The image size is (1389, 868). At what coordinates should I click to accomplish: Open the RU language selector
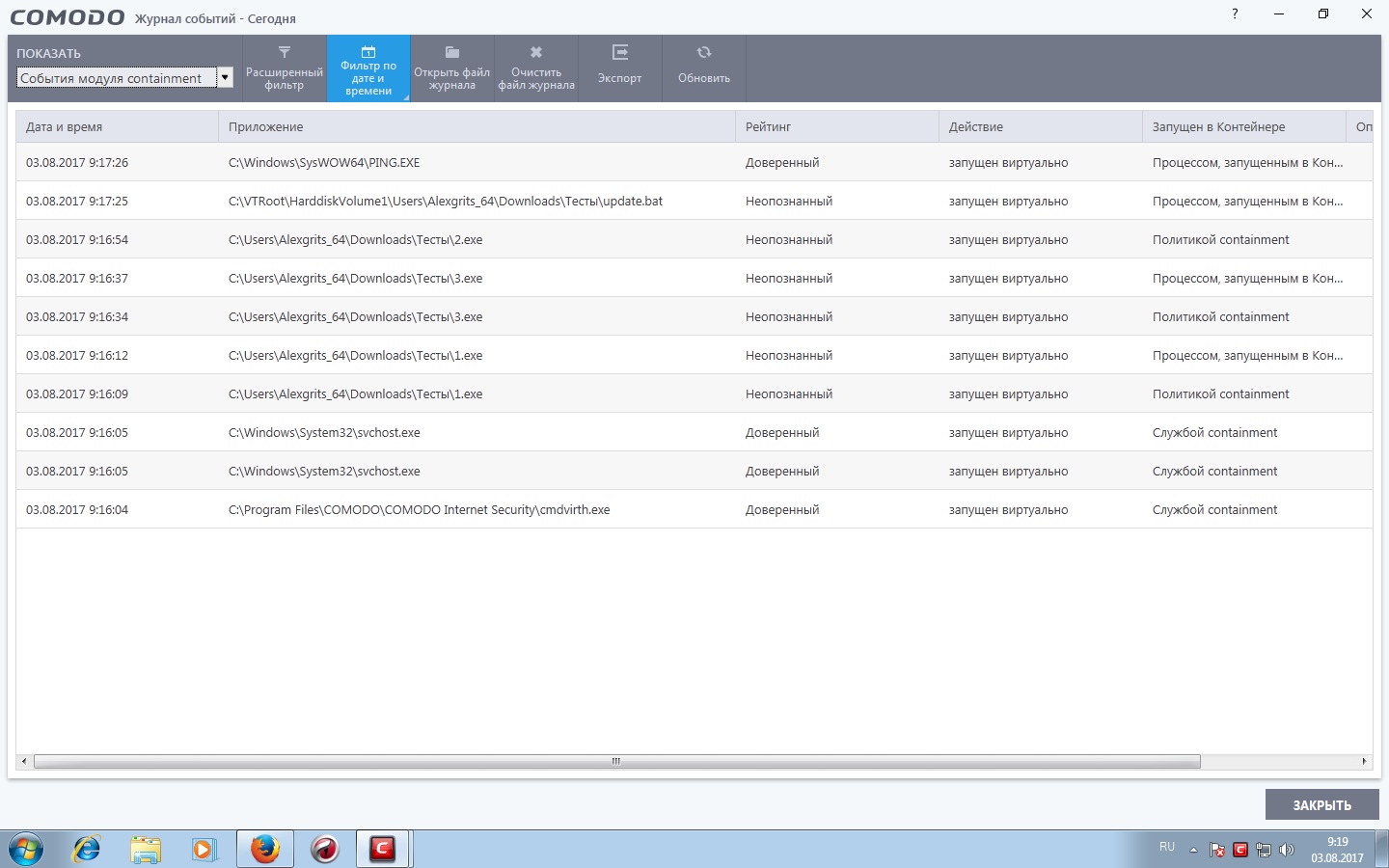[x=1167, y=847]
